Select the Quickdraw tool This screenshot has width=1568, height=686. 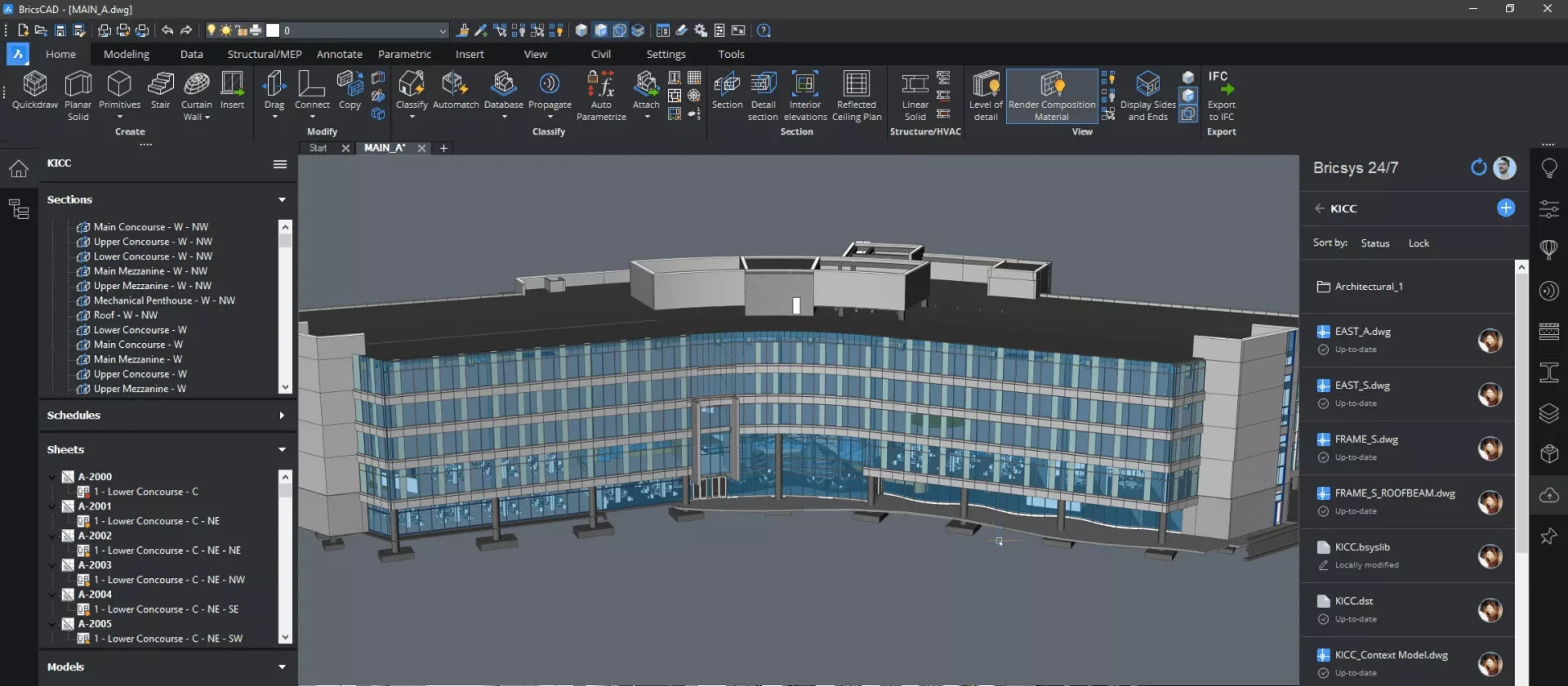click(x=34, y=90)
